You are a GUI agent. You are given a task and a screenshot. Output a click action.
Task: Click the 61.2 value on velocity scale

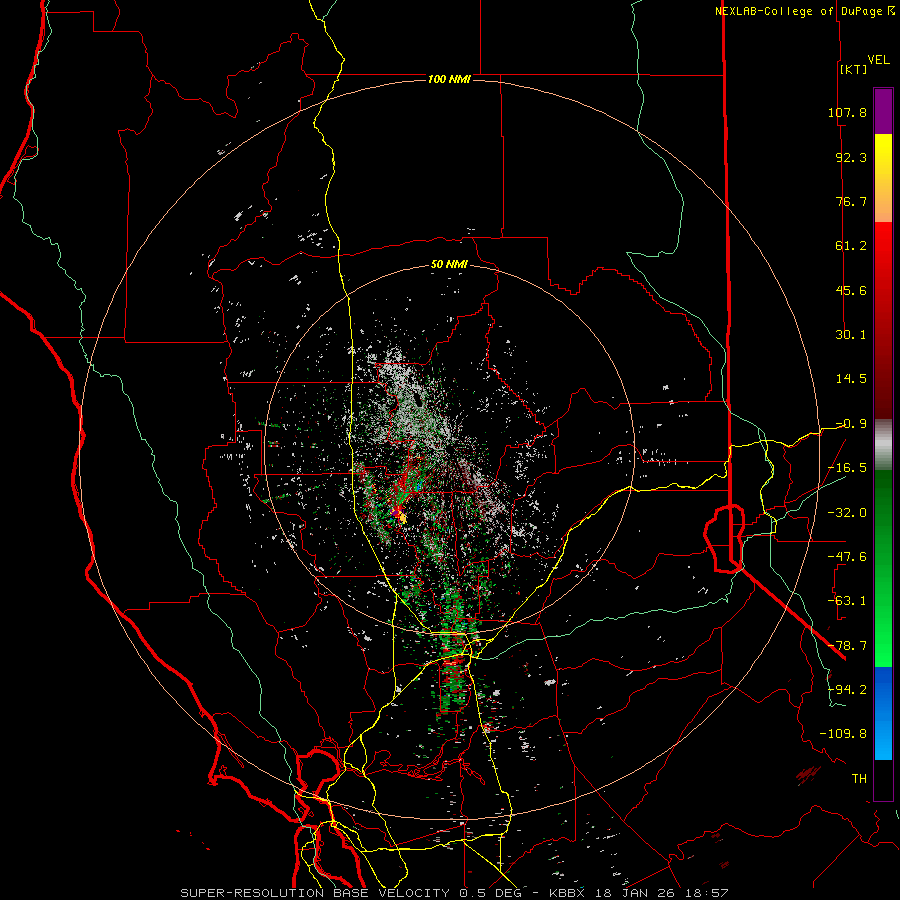(851, 246)
